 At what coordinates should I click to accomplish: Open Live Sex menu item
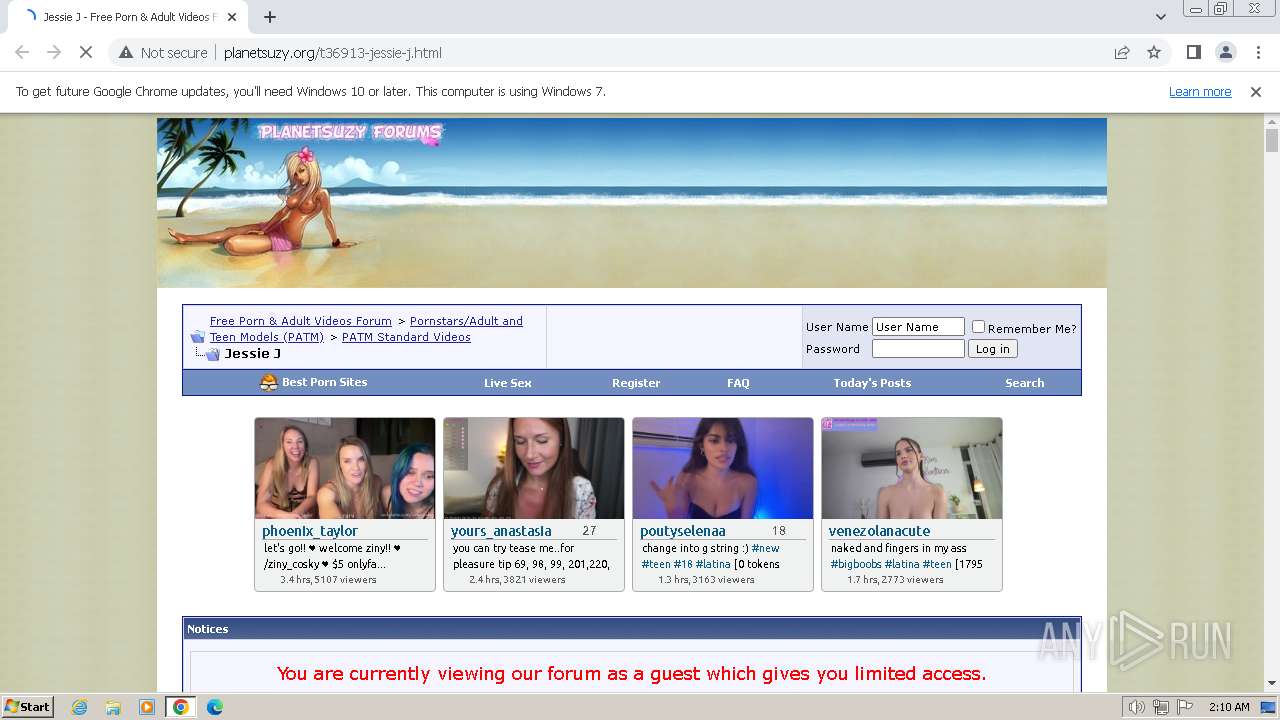508,383
